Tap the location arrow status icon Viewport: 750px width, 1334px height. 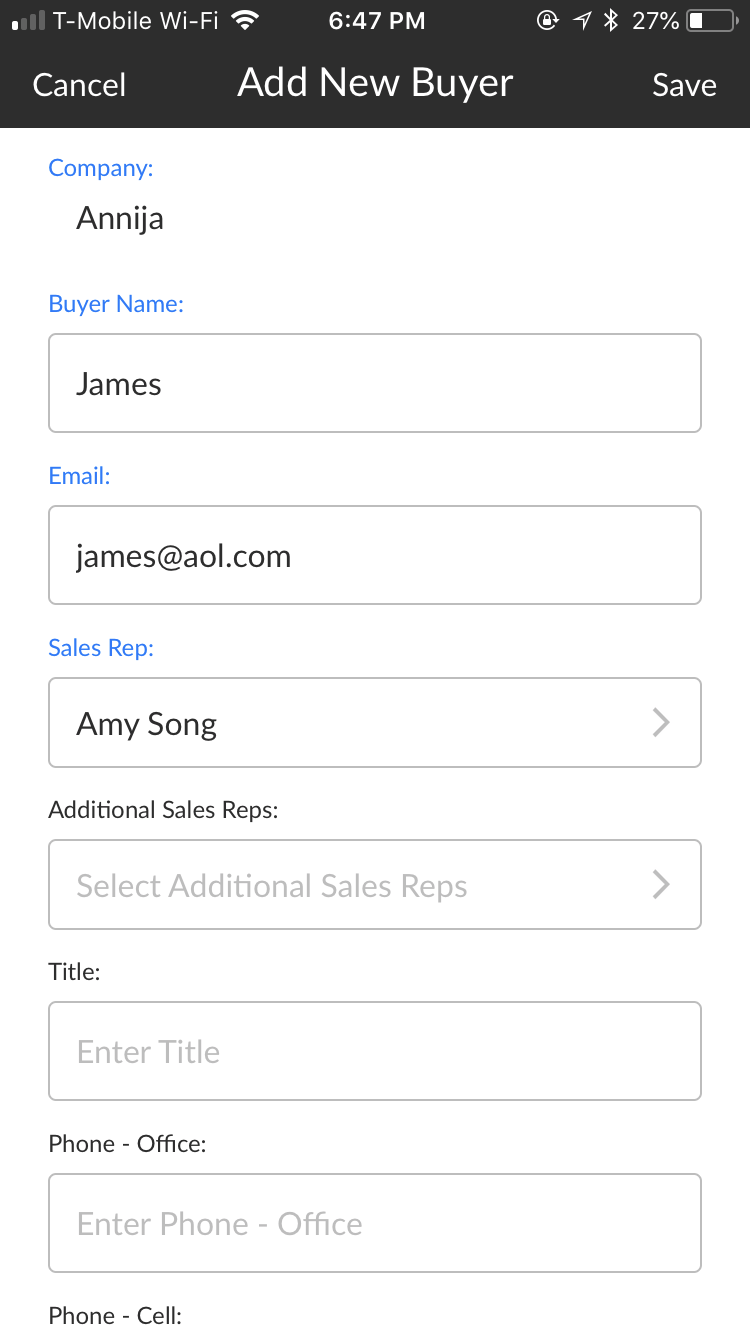(581, 20)
